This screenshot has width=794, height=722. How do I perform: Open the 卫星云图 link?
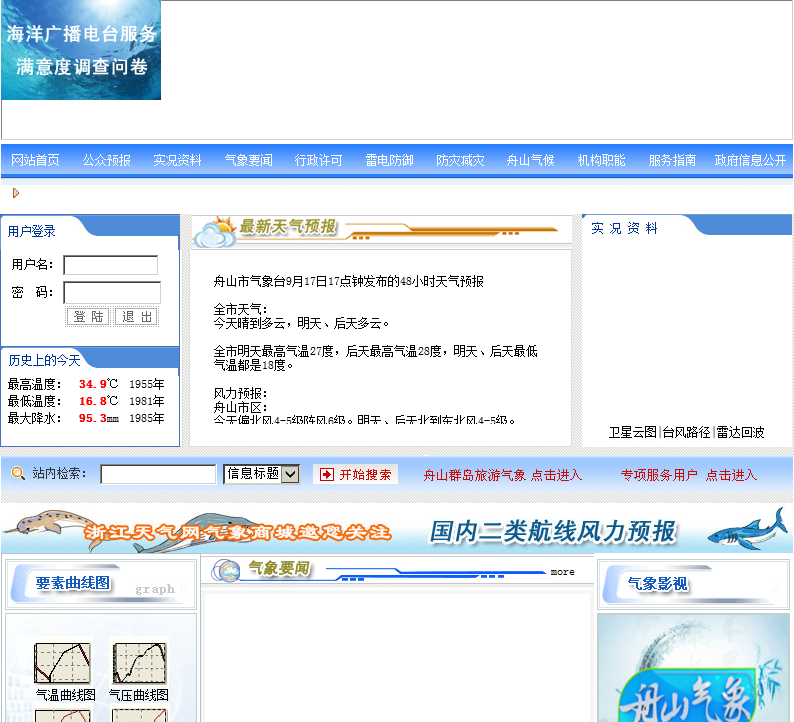(x=632, y=432)
